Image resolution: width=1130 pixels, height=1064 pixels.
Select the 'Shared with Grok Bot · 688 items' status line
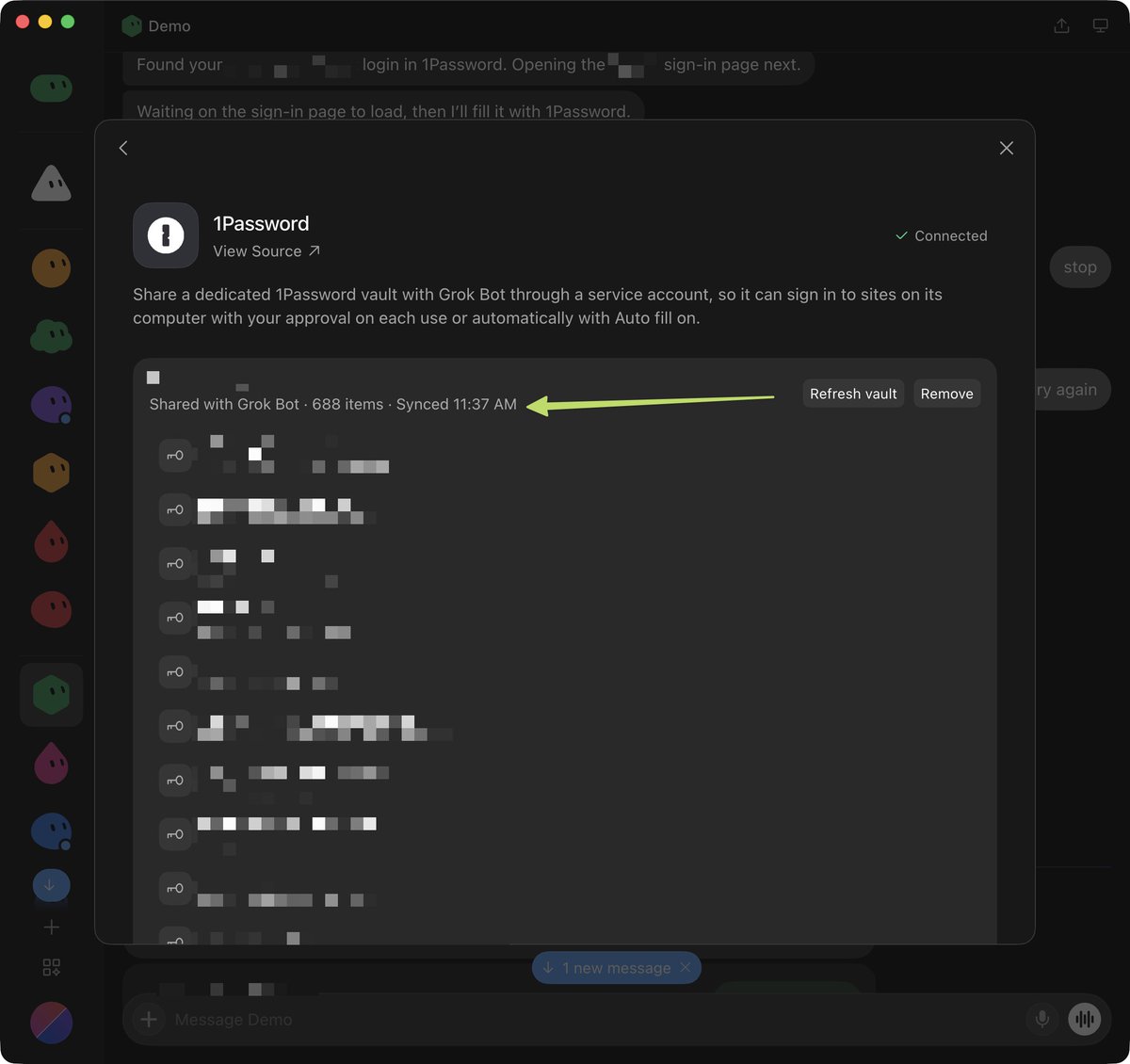coord(332,404)
